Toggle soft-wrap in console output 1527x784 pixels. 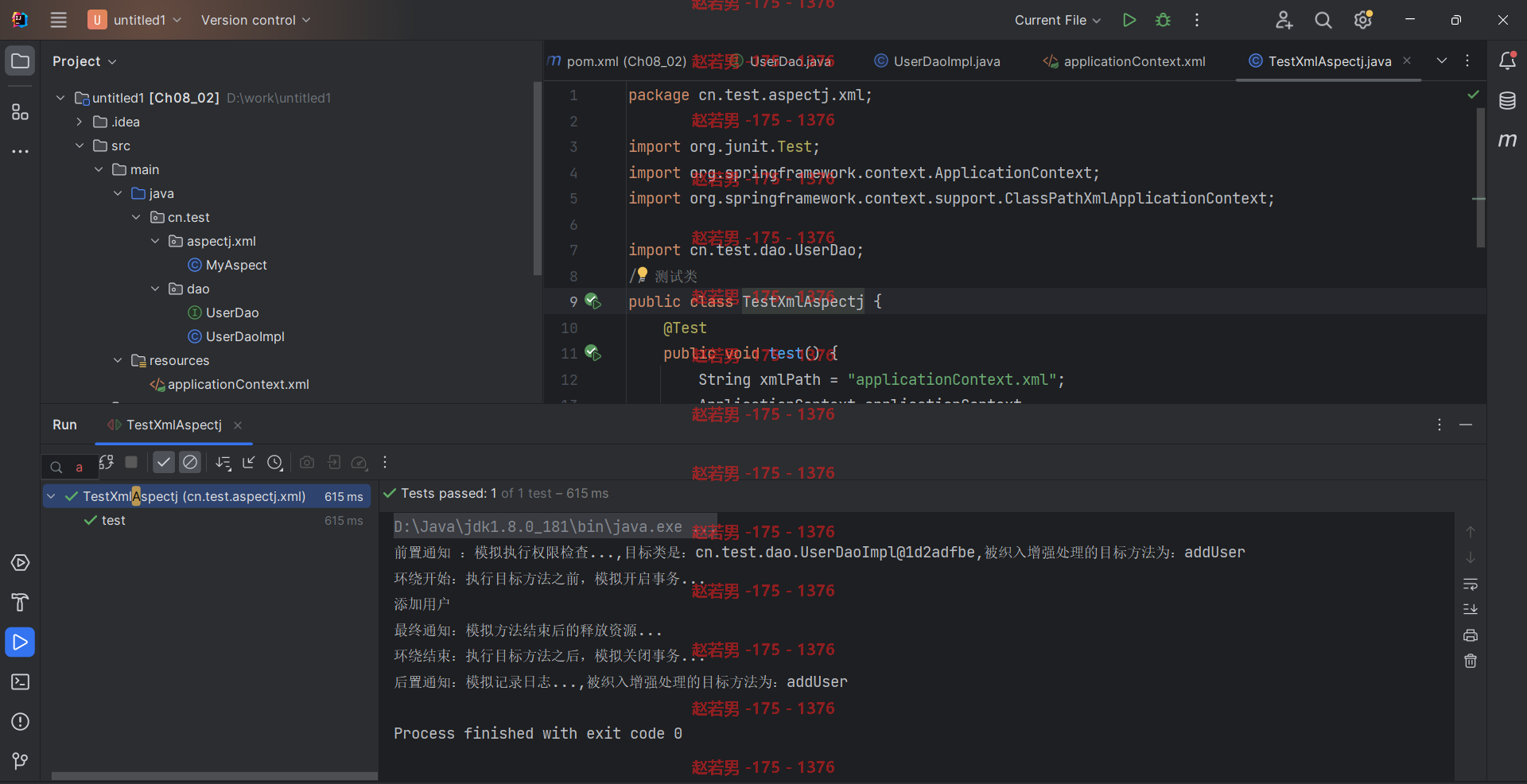click(x=1471, y=584)
